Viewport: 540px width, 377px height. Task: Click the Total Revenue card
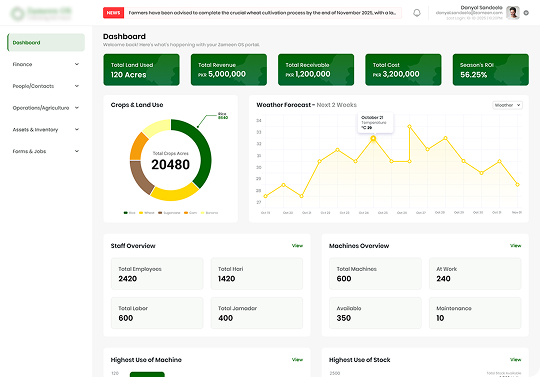229,70
